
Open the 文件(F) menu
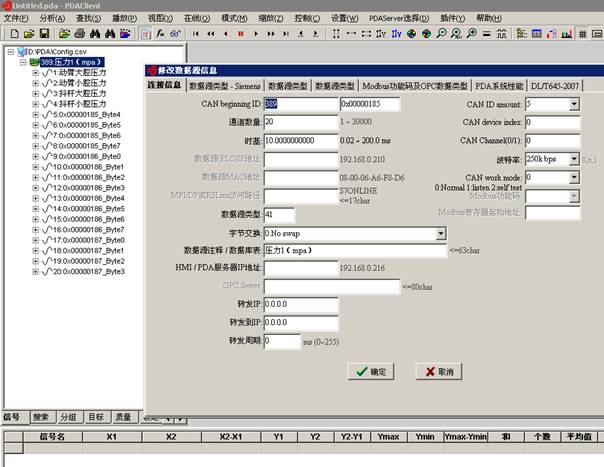coord(16,18)
